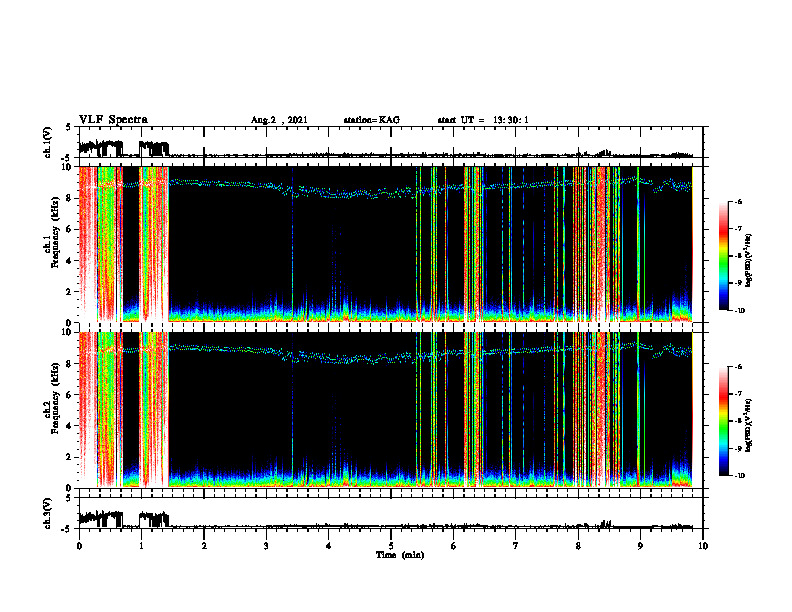The image size is (792, 612).
Task: Click the ch.1 spectrogram panel
Action: tap(391, 244)
